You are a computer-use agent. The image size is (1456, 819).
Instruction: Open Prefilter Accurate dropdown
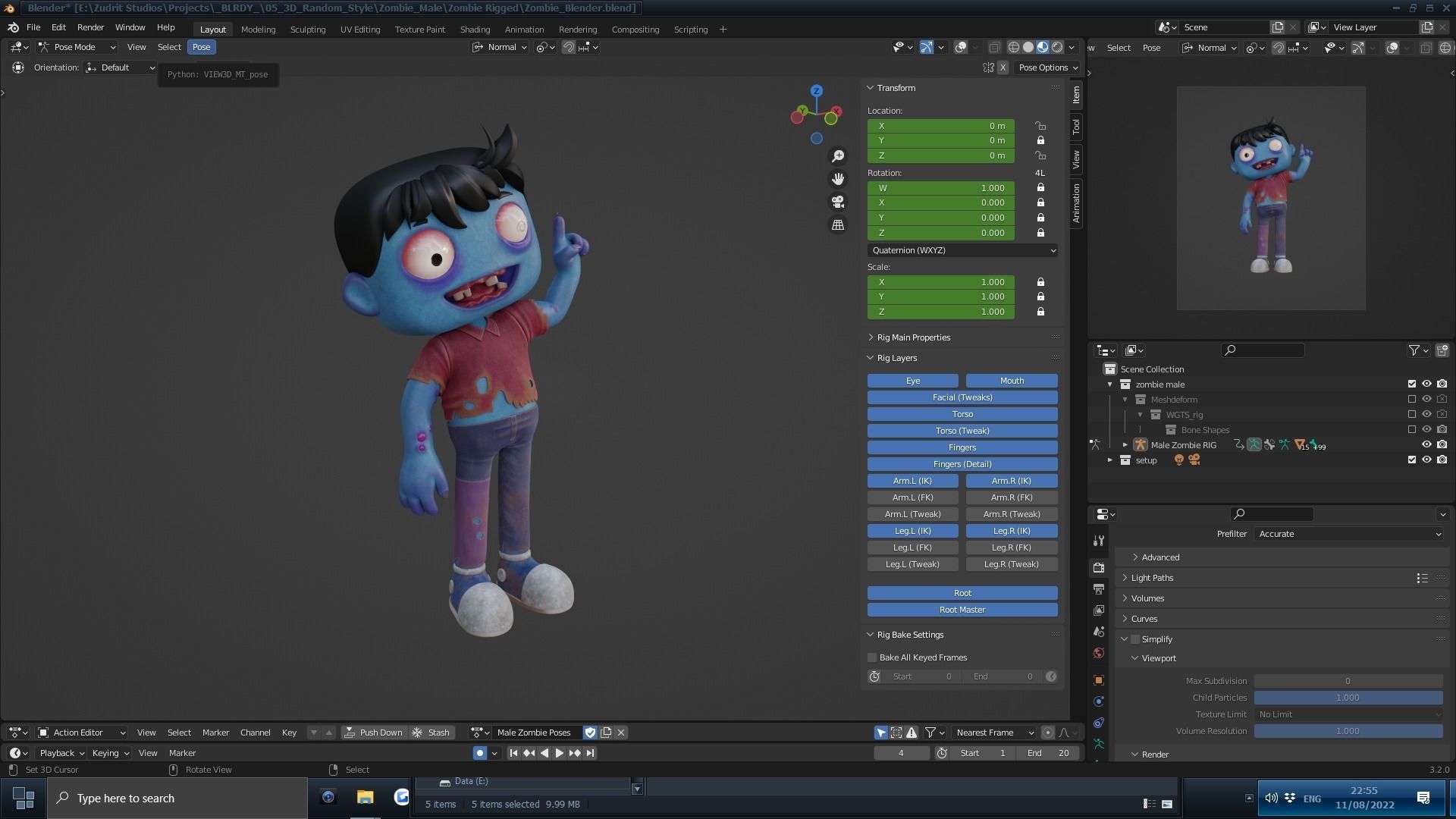pos(1349,534)
